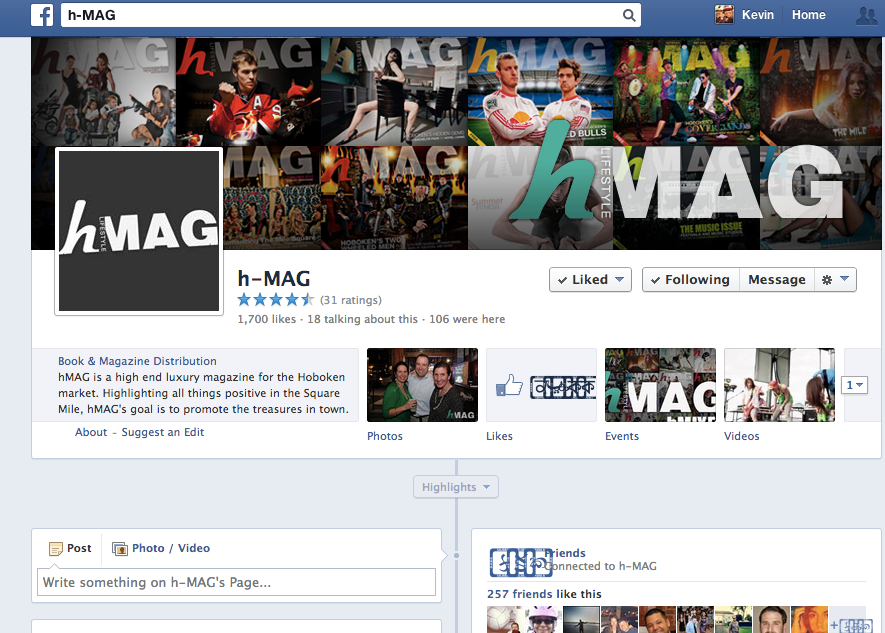The width and height of the screenshot is (885, 633).
Task: Click the 106 were here text
Action: [467, 319]
